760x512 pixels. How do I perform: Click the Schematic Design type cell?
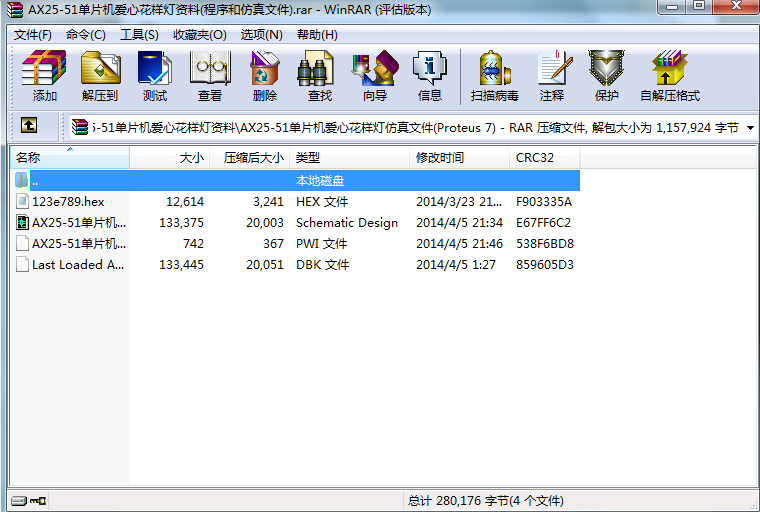point(347,223)
